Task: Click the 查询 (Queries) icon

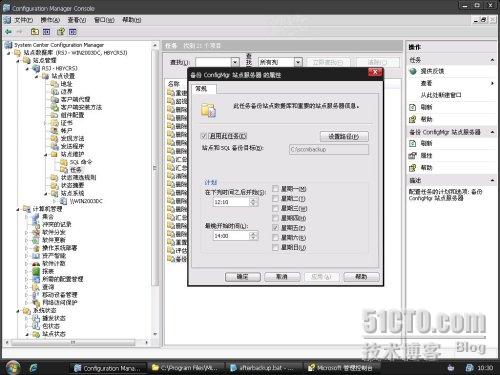Action: (36, 287)
